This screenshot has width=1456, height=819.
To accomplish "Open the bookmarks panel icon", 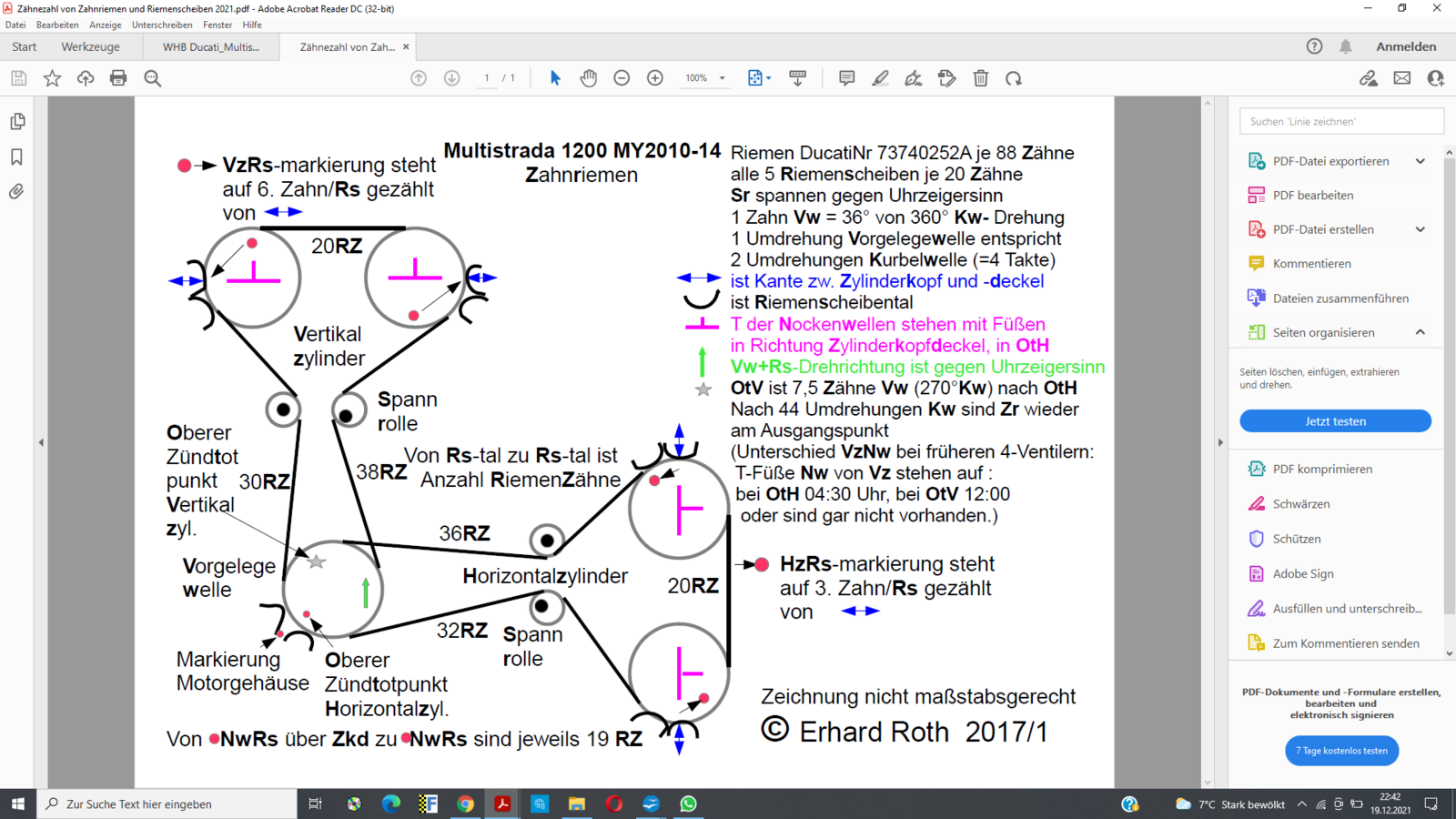I will (x=16, y=157).
